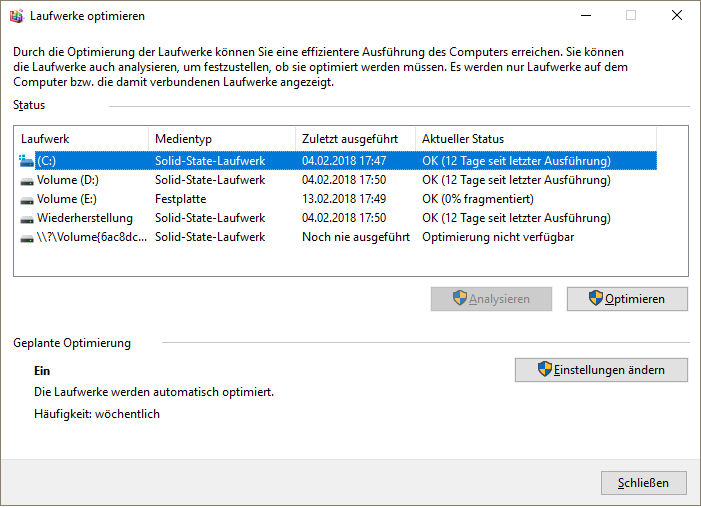
Task: Click the C: system drive icon
Action: [26, 161]
